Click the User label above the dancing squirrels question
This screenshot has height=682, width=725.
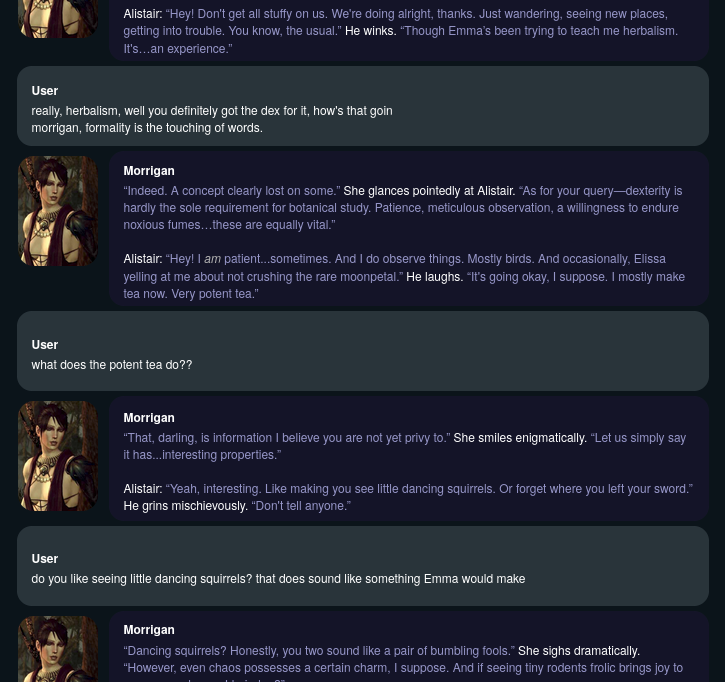click(45, 559)
